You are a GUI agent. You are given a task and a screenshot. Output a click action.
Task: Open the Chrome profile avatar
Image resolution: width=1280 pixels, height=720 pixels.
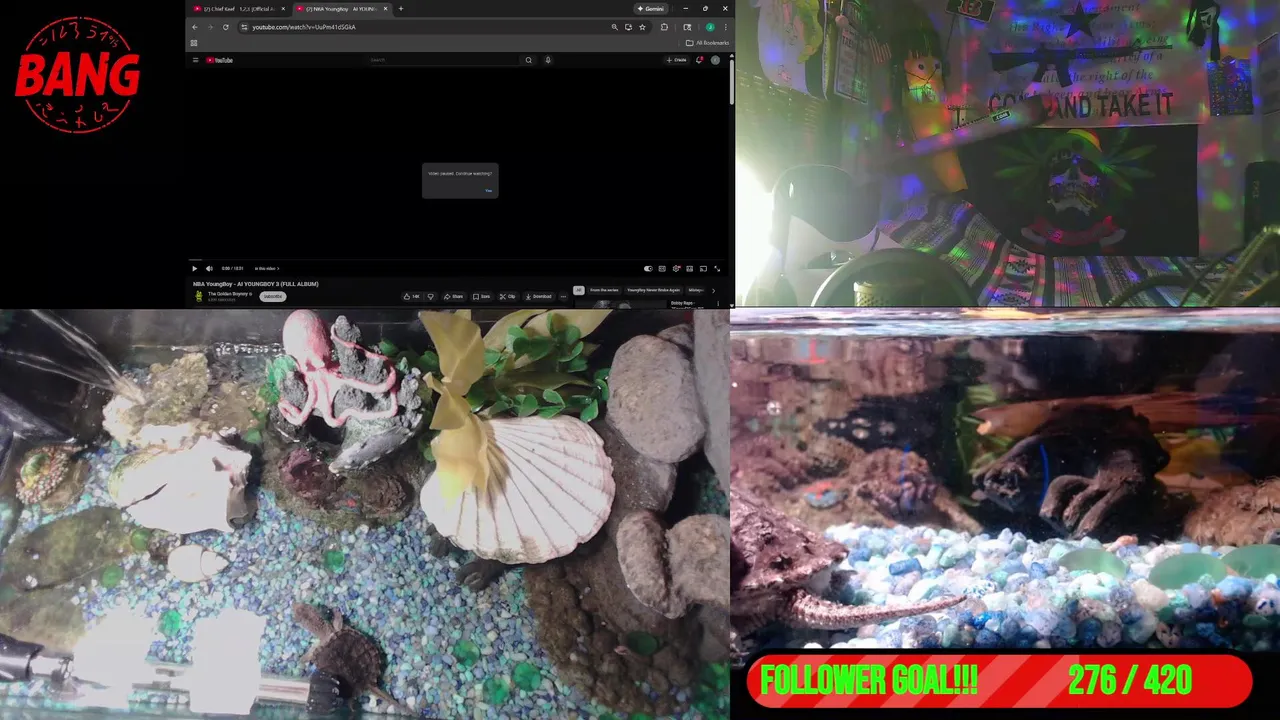(710, 27)
